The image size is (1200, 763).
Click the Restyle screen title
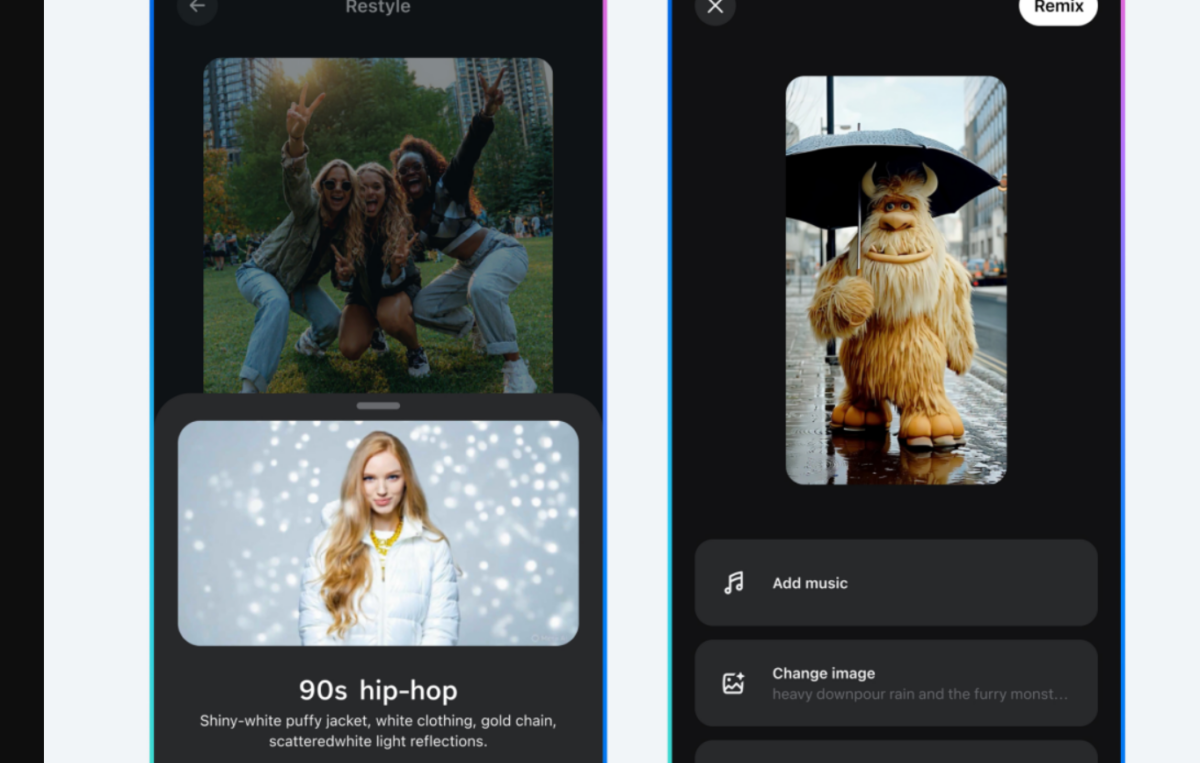(x=378, y=8)
